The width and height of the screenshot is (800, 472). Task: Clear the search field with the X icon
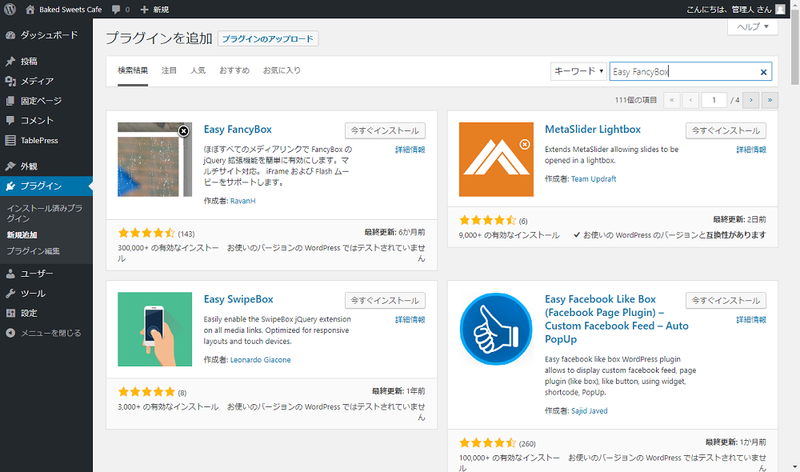pos(764,72)
